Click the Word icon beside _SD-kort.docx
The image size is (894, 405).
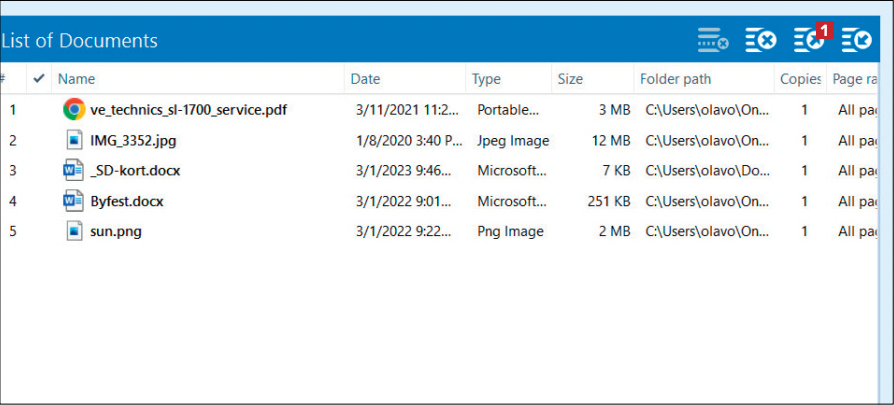point(73,171)
